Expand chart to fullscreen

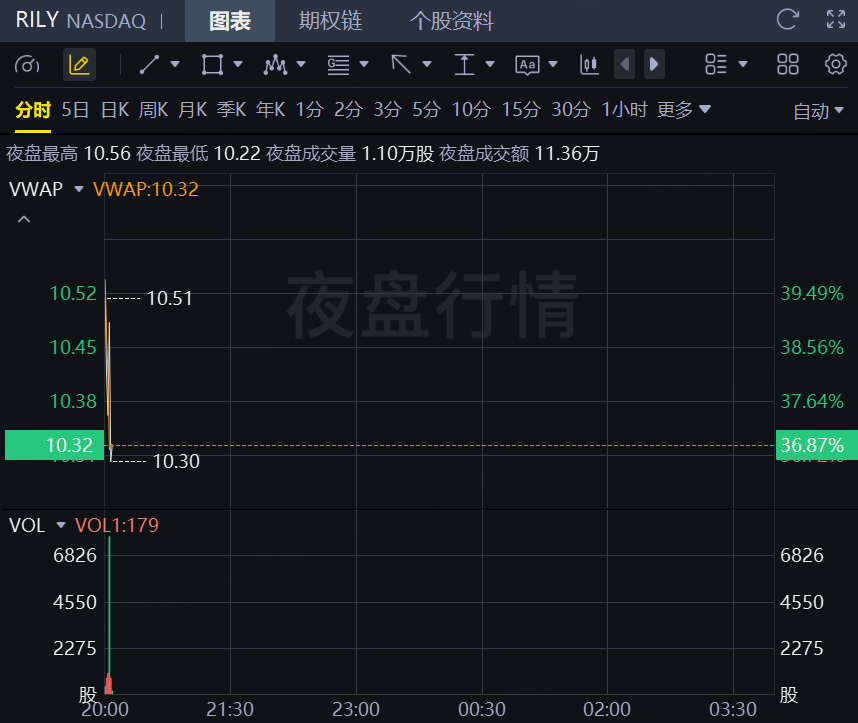pyautogui.click(x=836, y=20)
